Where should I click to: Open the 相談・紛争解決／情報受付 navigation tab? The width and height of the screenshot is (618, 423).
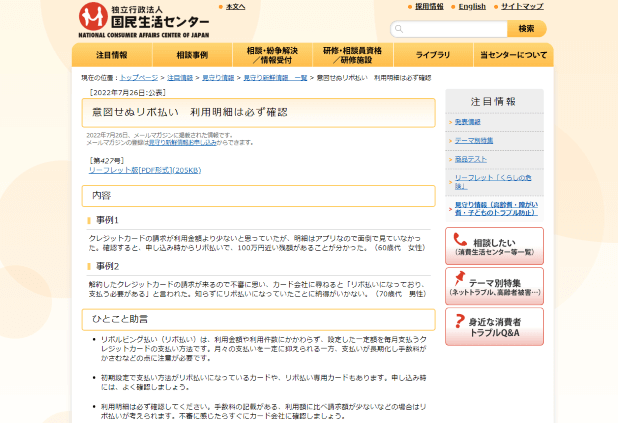point(272,55)
